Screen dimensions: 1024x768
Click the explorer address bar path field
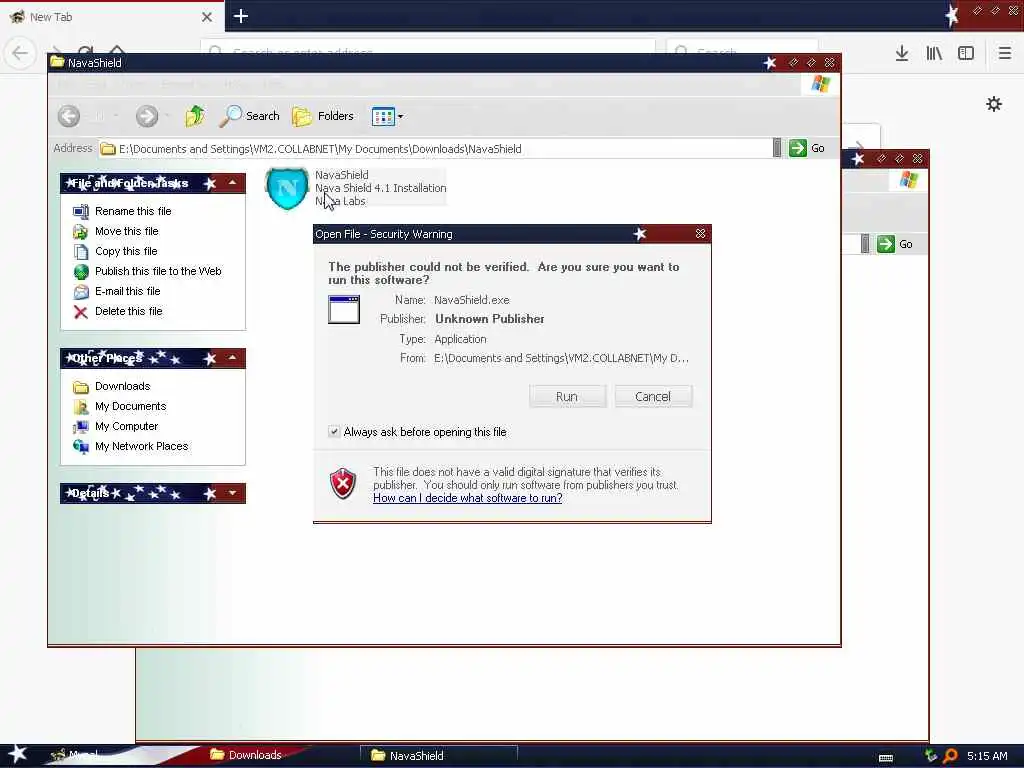[x=436, y=149]
